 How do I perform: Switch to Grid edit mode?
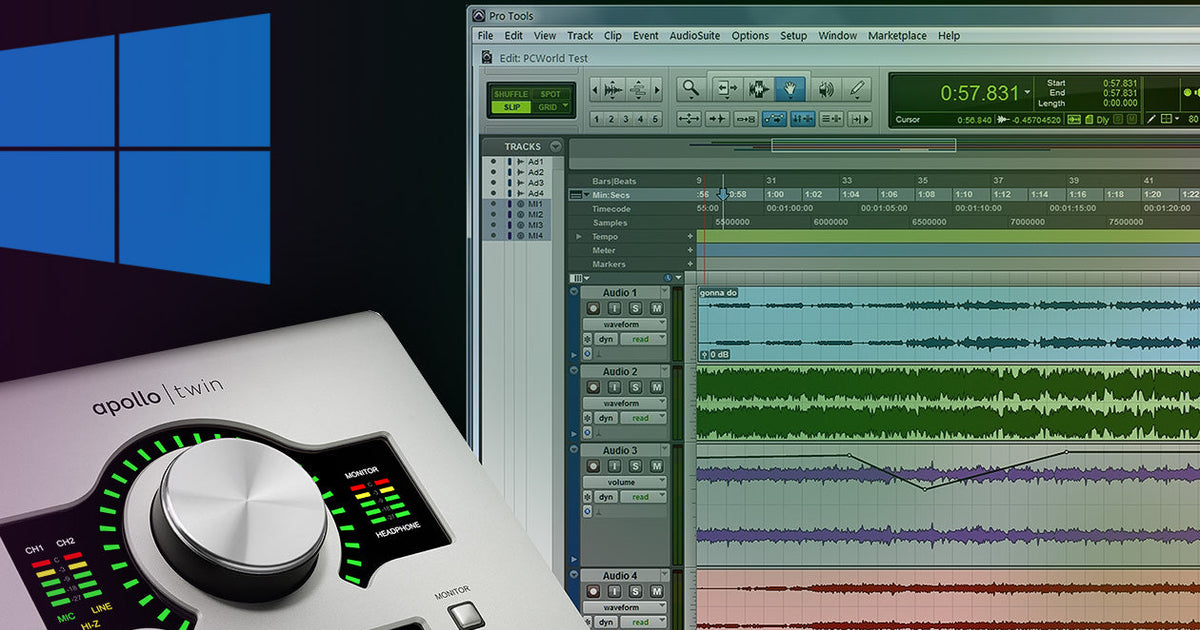548,106
